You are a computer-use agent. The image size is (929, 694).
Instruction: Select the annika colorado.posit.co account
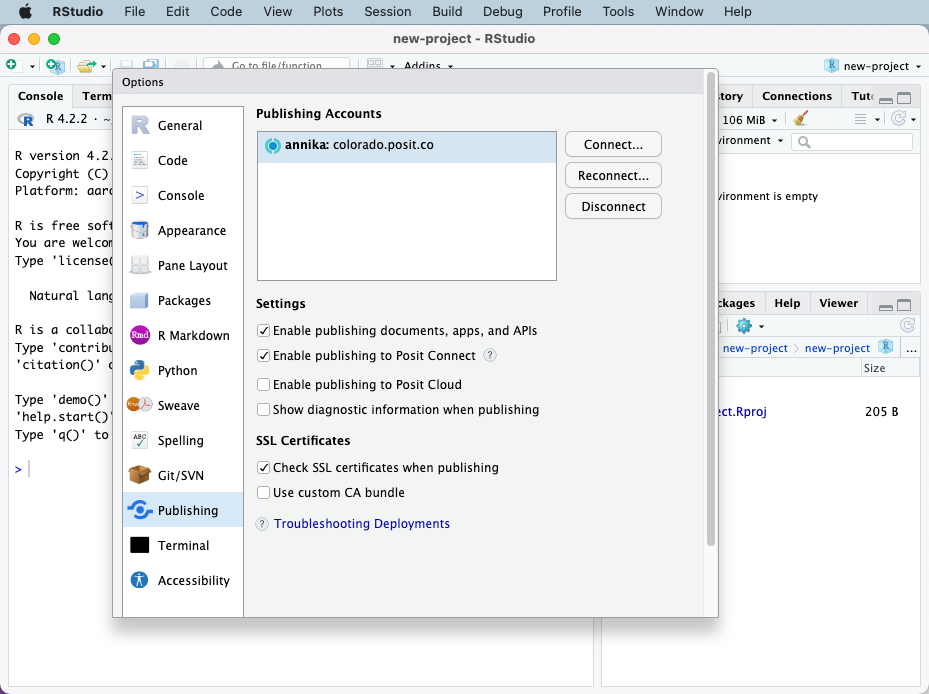point(407,146)
